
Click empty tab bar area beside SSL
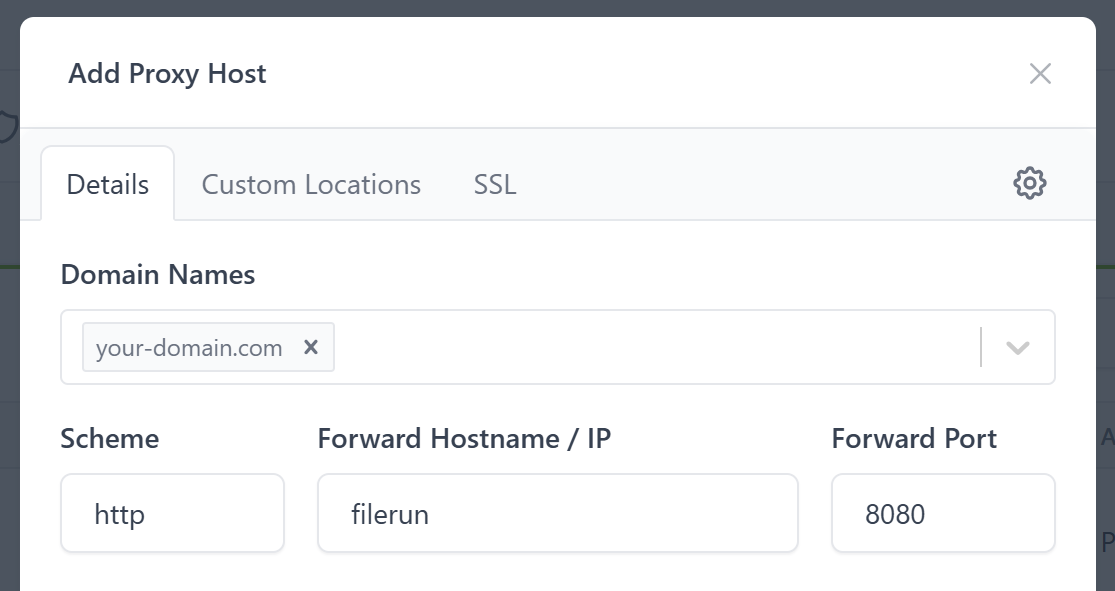click(x=760, y=184)
